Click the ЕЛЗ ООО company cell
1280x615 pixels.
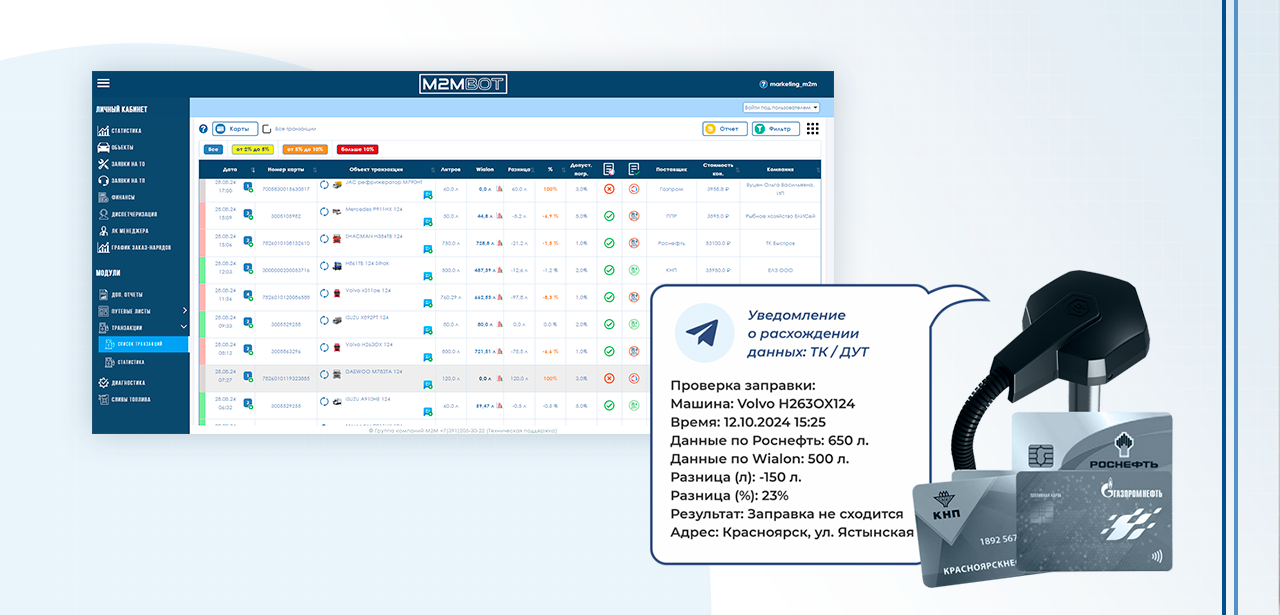[780, 269]
